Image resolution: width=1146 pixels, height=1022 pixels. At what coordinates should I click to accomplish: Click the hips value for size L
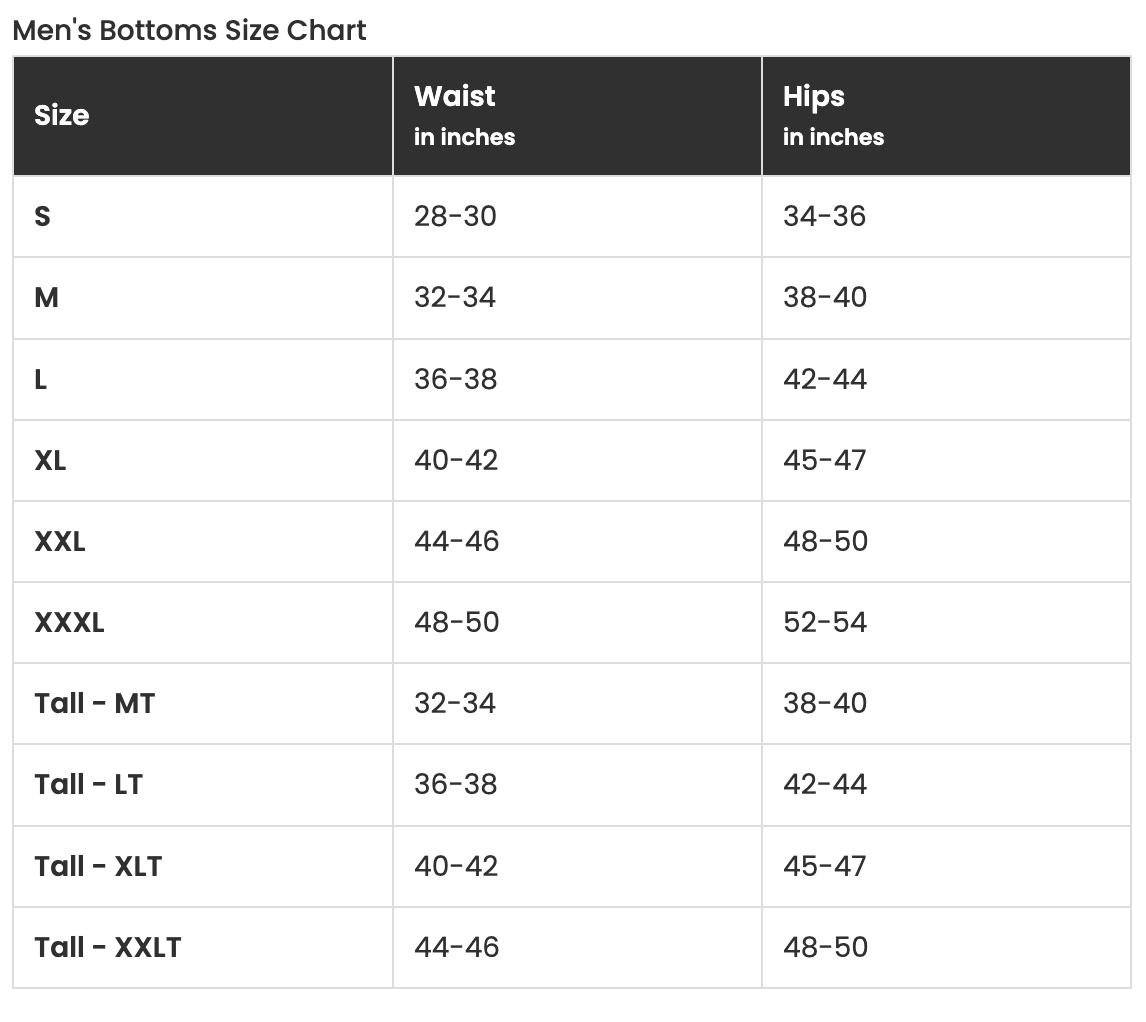click(825, 379)
